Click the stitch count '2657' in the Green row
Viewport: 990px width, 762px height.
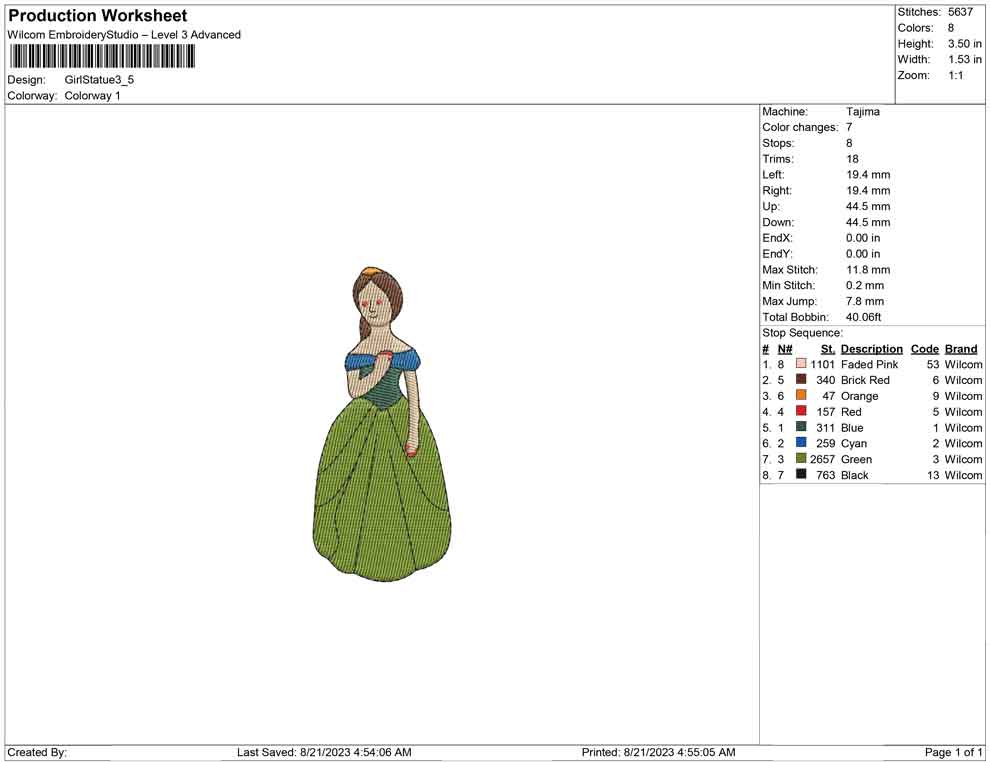[822, 459]
